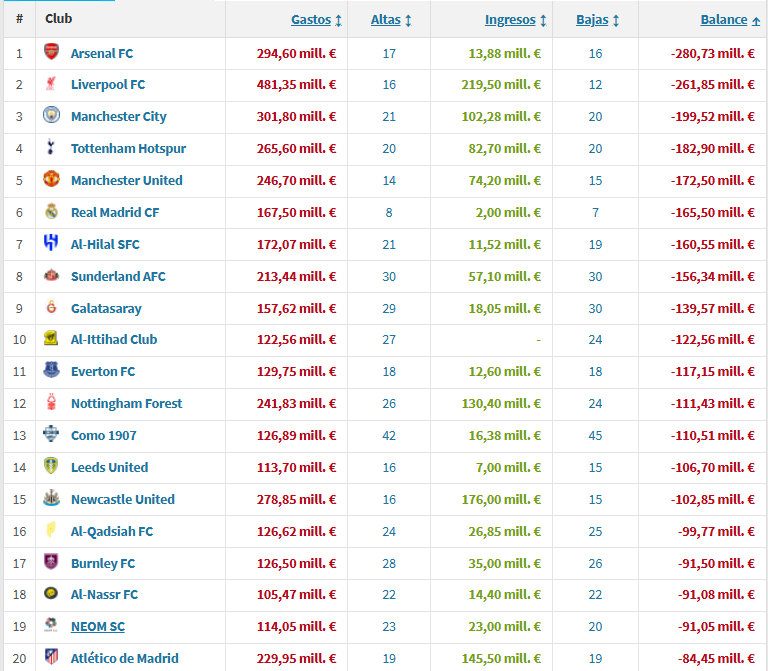Click the Al-Nassr FC crest icon

click(51, 593)
